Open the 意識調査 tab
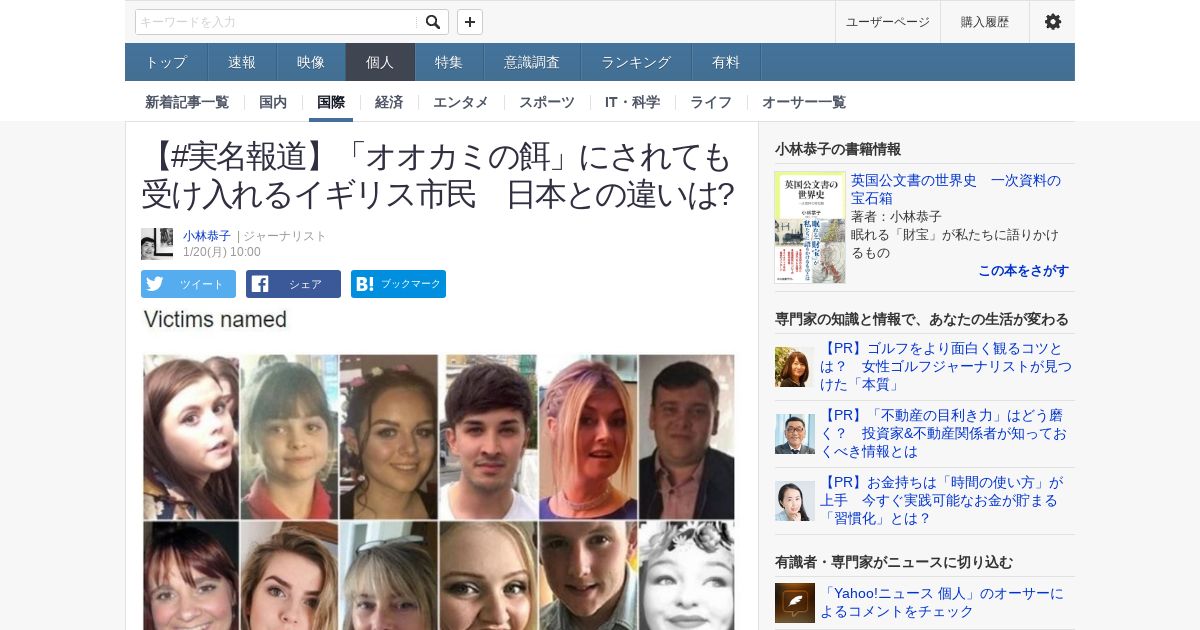Screen dimensions: 1200x630 [532, 62]
